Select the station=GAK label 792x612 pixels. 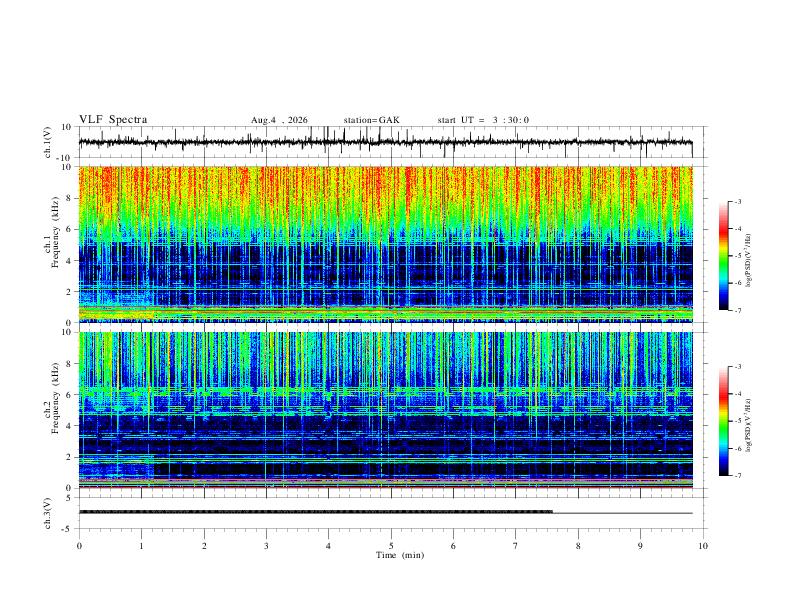[371, 120]
